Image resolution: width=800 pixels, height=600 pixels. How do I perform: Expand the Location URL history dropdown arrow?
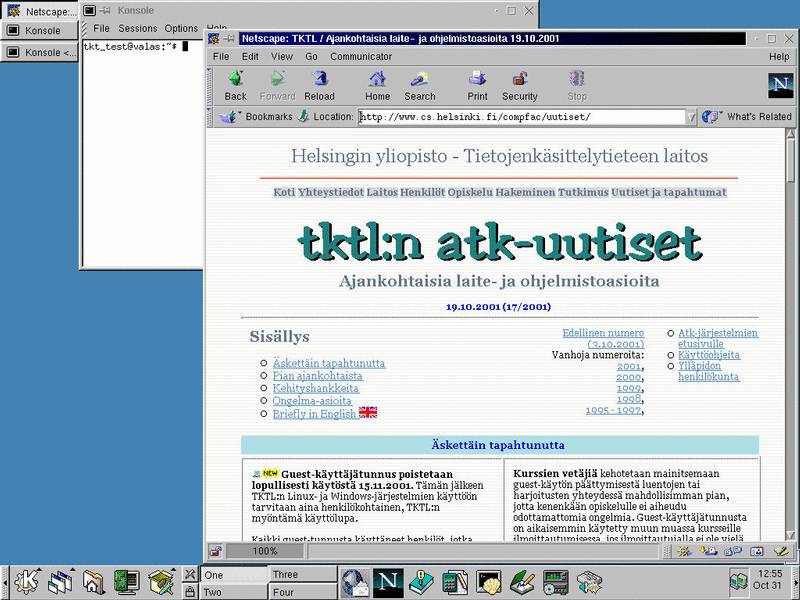pyautogui.click(x=691, y=117)
